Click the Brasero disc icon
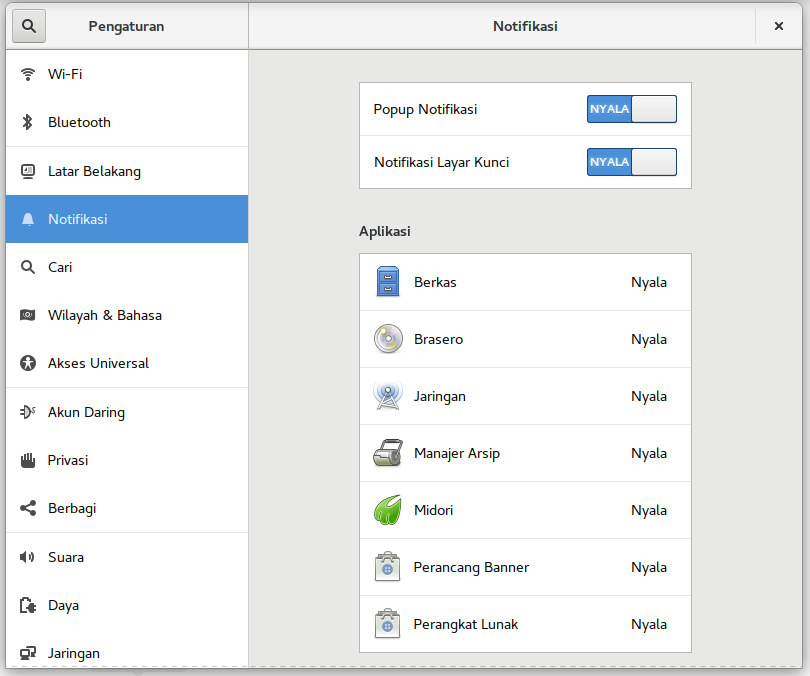The image size is (810, 676). point(387,339)
